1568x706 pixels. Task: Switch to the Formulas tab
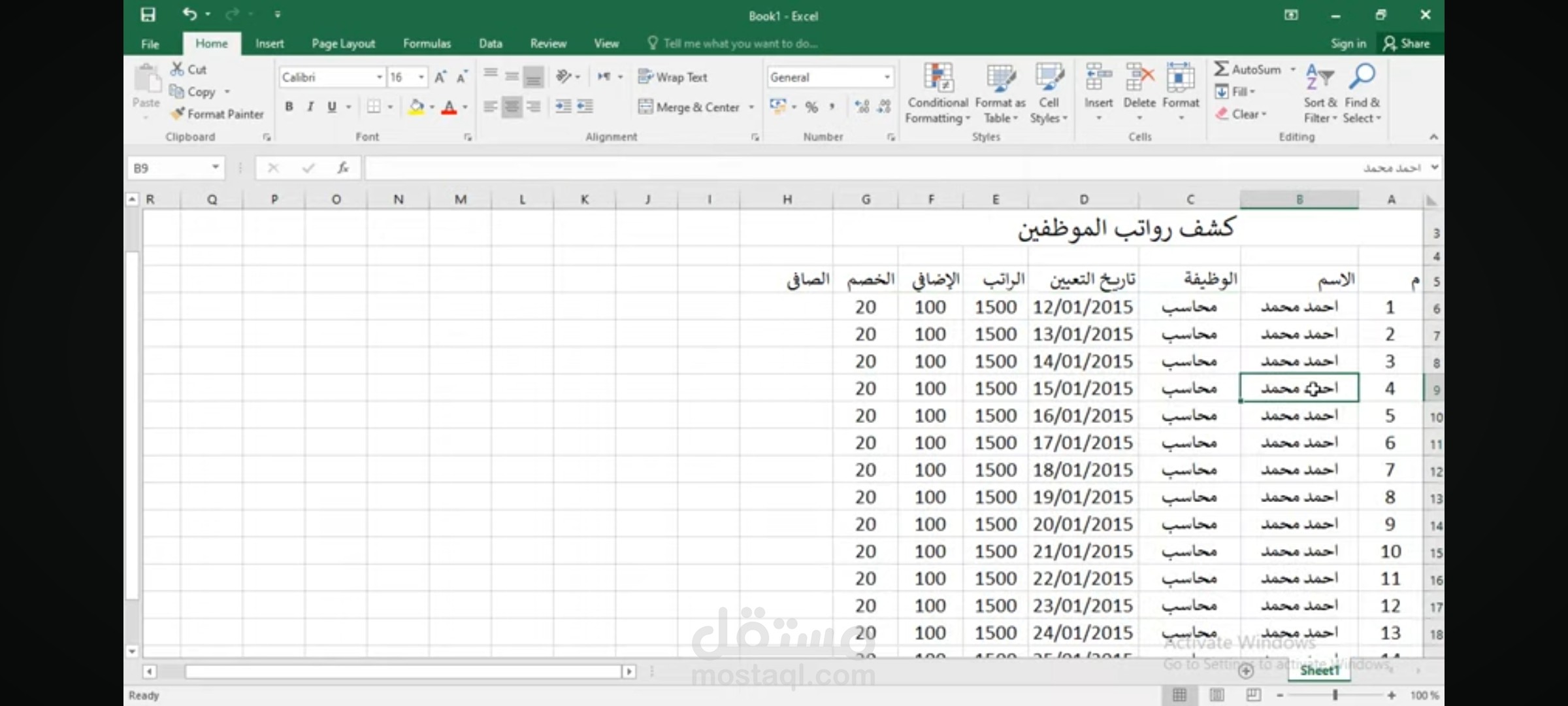click(x=427, y=44)
